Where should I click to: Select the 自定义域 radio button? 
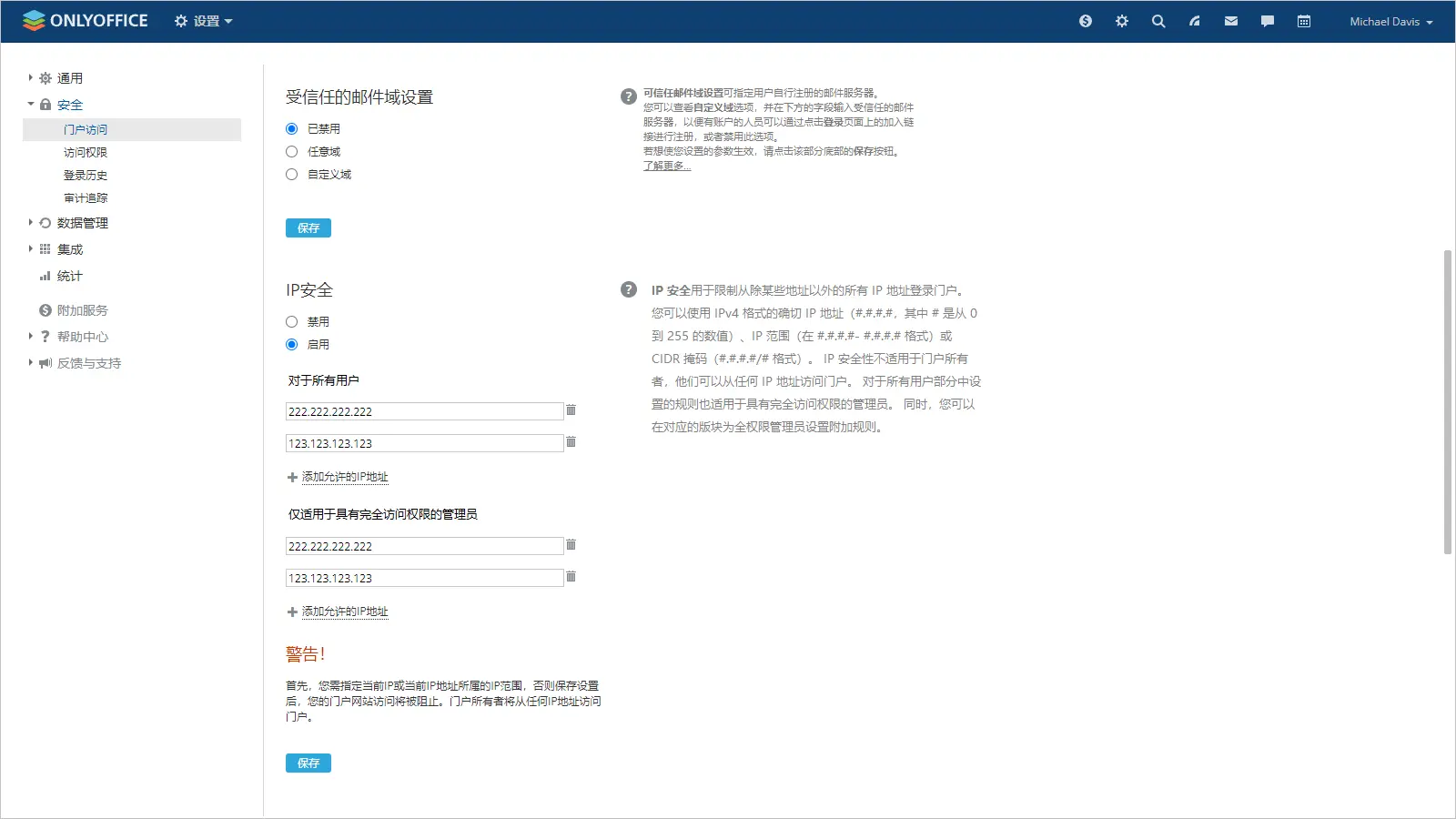292,175
